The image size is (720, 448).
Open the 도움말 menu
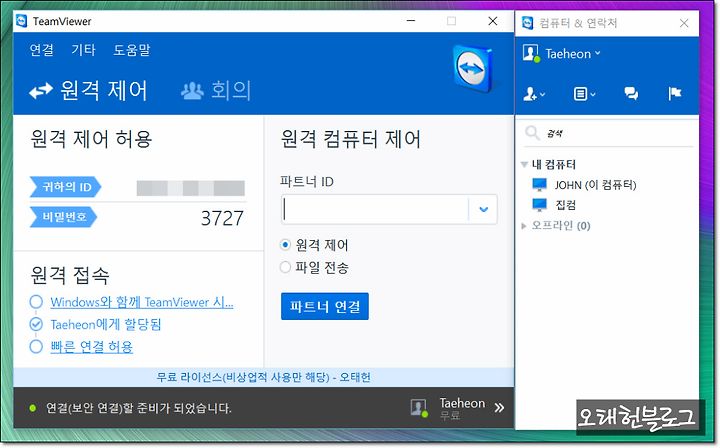[x=132, y=50]
